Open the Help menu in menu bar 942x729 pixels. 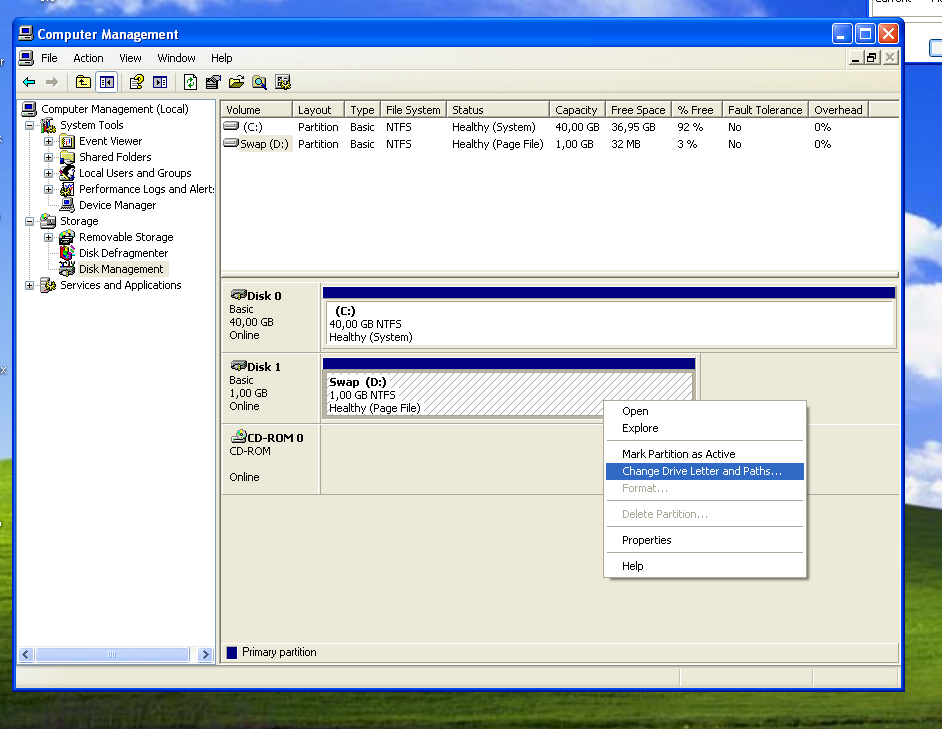[222, 58]
